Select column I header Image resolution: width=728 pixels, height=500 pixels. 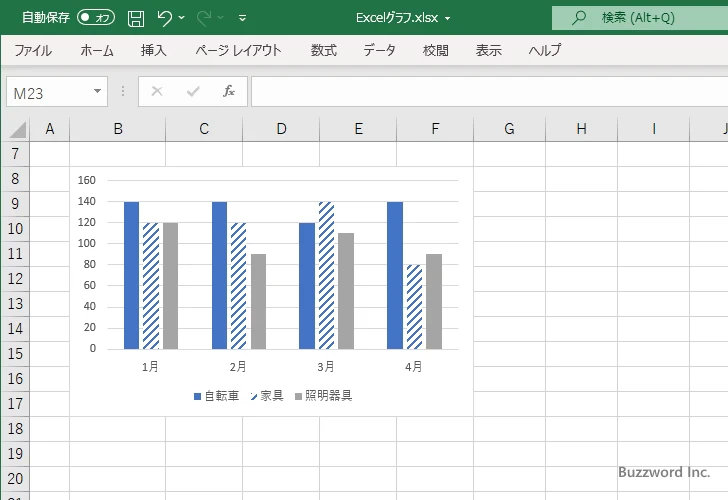pyautogui.click(x=654, y=129)
